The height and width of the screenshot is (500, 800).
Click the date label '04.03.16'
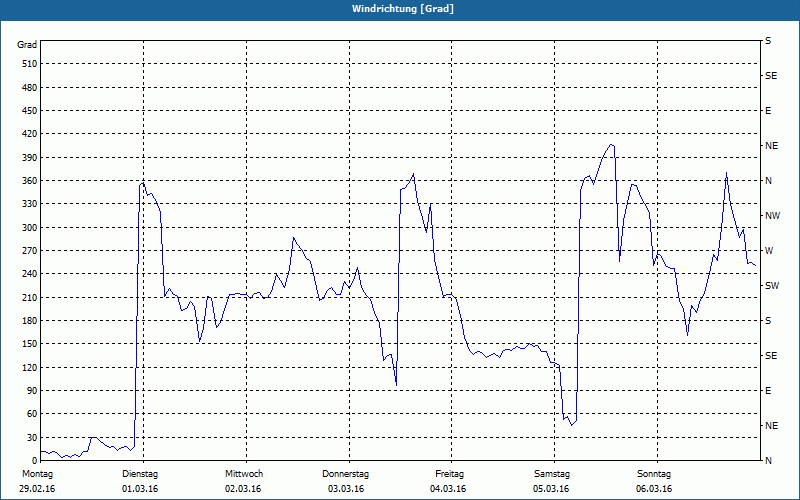pos(448,489)
